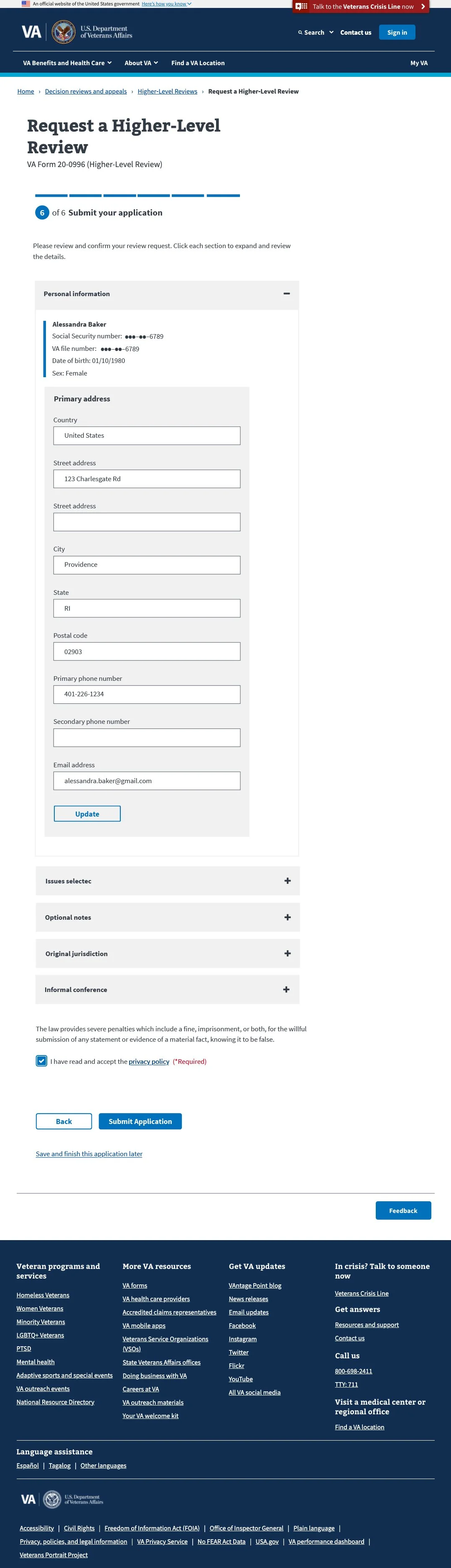Click the Search magnifier icon
This screenshot has height=1568, width=451.
click(x=300, y=33)
